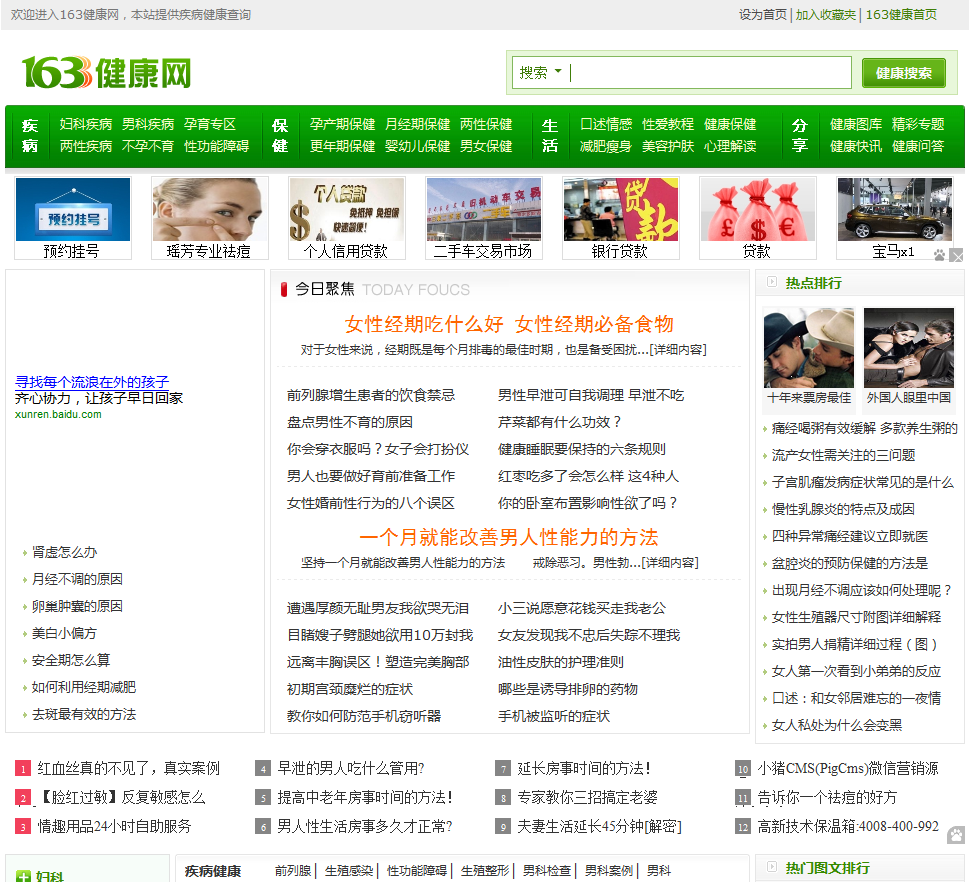
Task: Open ad 5 提高中老年房事时间的方法
Action: pos(365,797)
